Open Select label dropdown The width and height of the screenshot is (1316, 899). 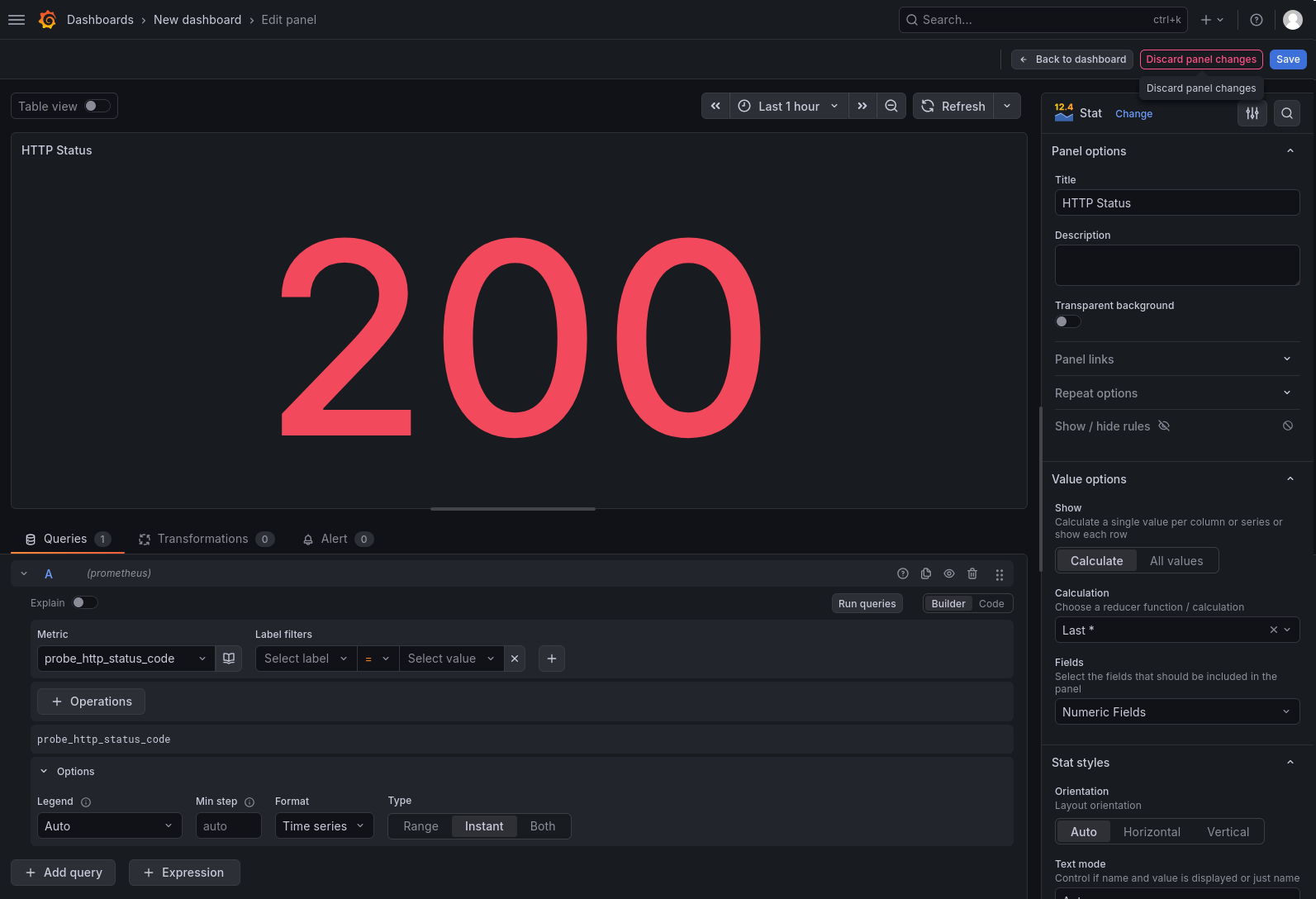click(x=306, y=659)
